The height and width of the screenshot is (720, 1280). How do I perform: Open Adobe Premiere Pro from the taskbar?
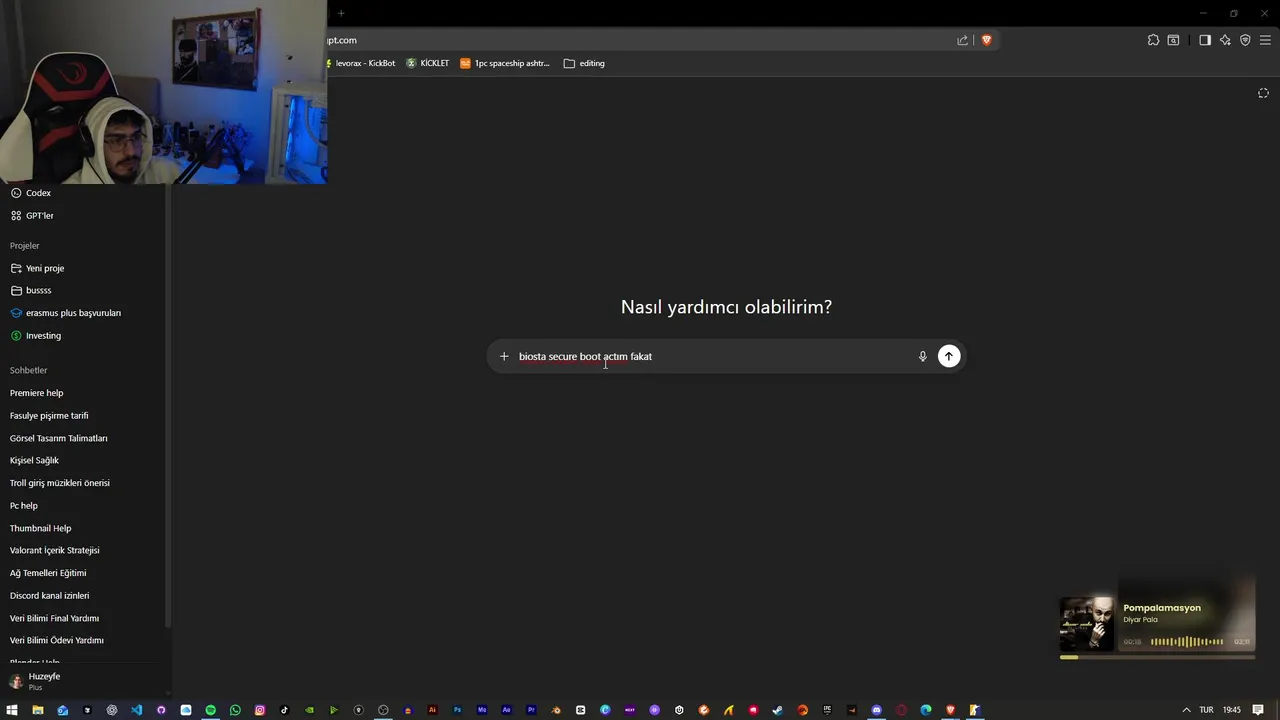[x=531, y=710]
